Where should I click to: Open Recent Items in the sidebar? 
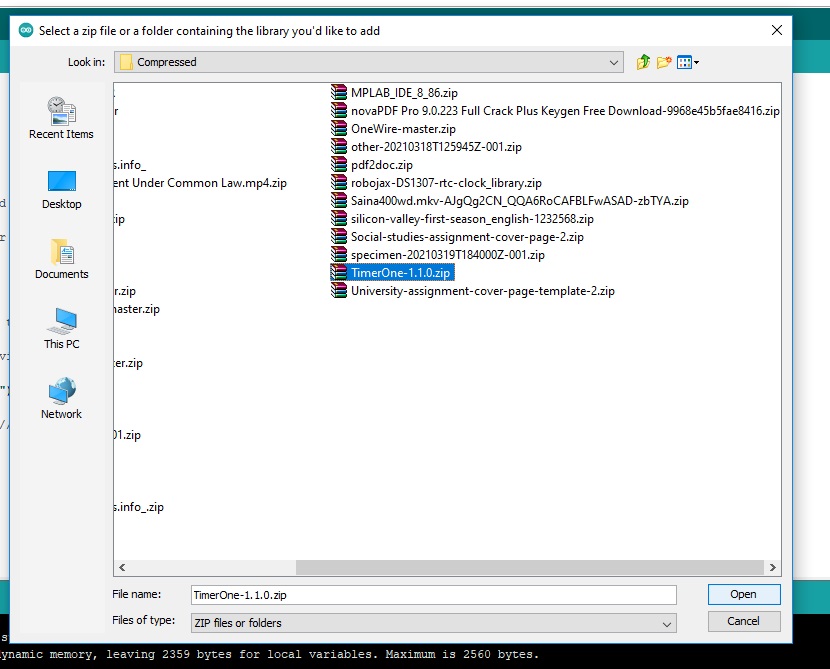click(x=61, y=118)
